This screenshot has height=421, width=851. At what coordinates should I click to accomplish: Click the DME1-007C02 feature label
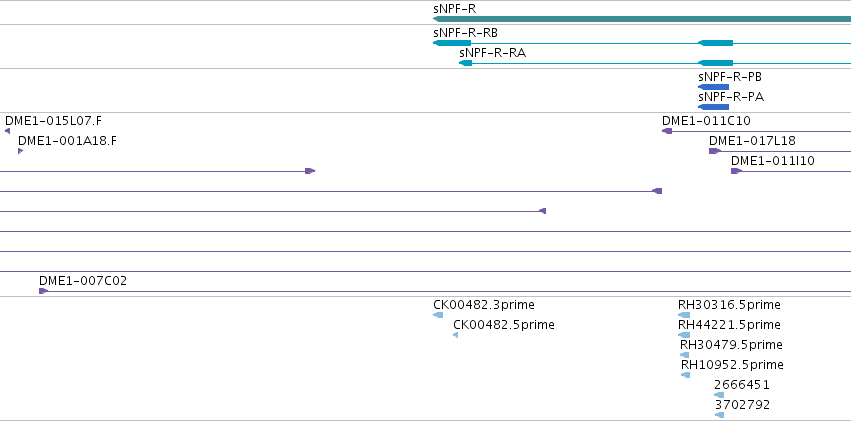tap(83, 281)
